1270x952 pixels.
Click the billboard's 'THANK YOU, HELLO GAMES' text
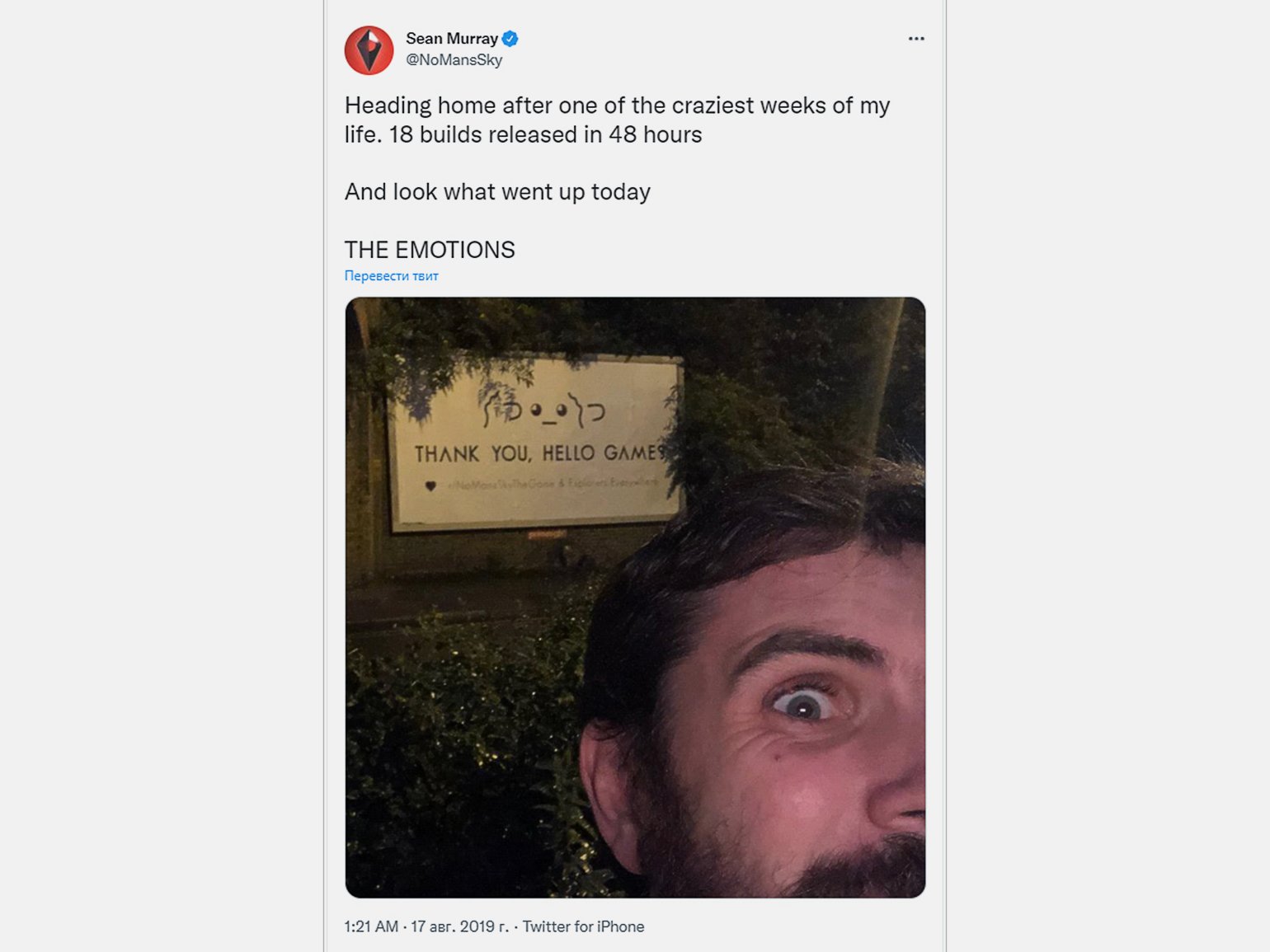[539, 453]
